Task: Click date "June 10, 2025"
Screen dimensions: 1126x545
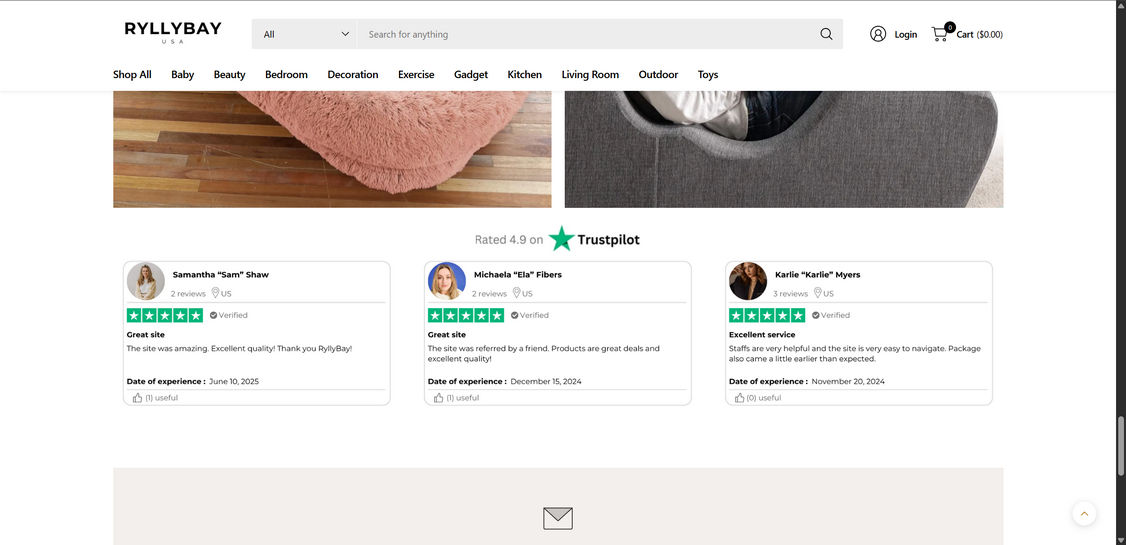Action: (234, 381)
